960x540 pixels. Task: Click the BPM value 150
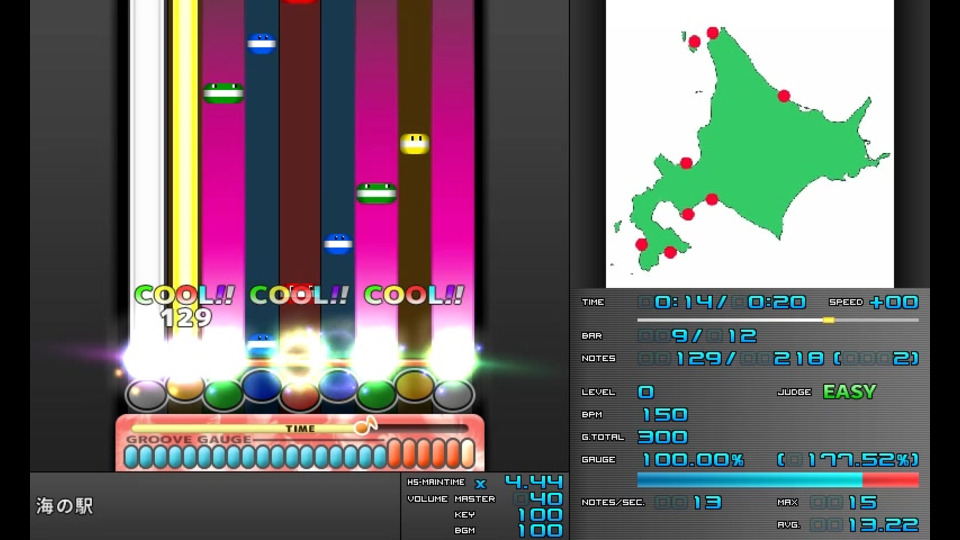tap(666, 414)
